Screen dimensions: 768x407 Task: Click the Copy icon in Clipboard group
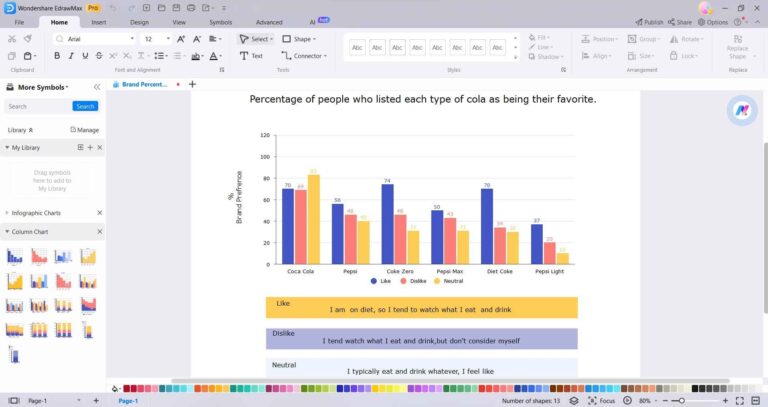(12, 56)
